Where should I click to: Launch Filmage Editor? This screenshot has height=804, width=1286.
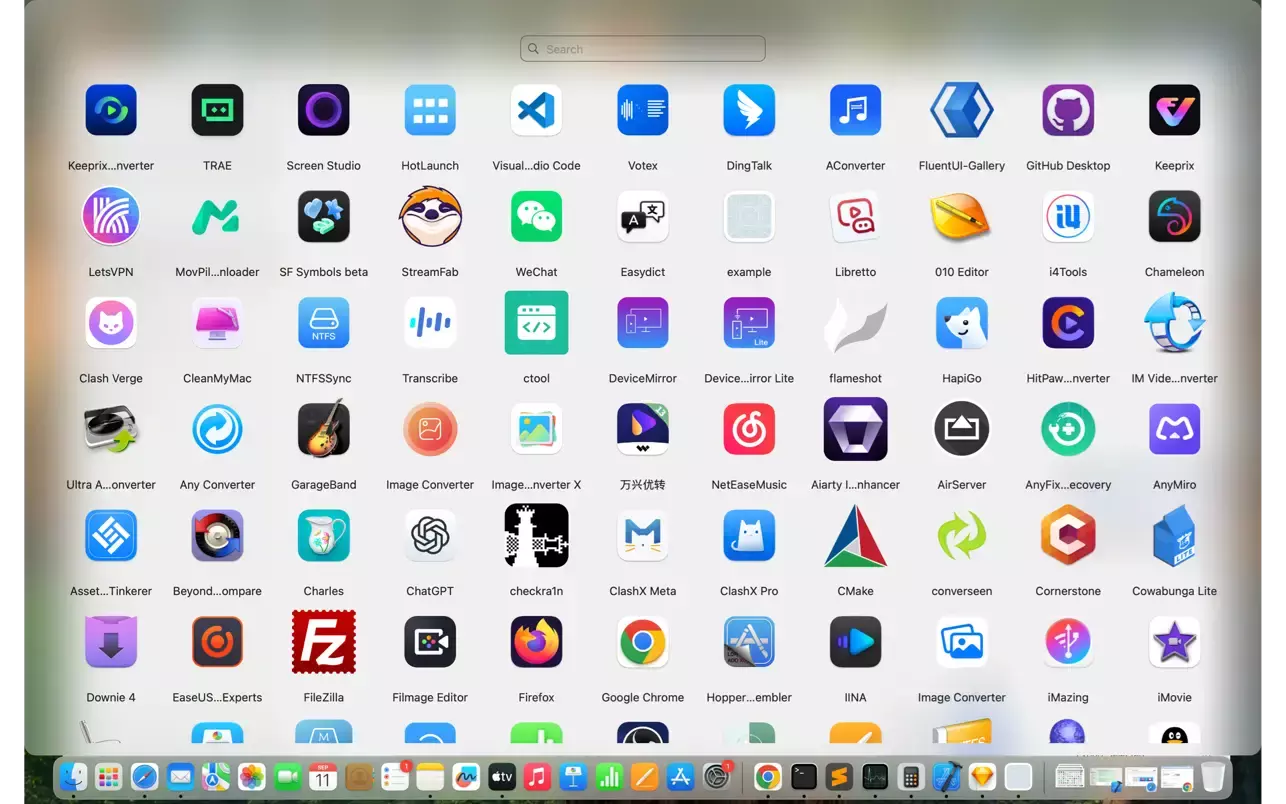(x=430, y=642)
